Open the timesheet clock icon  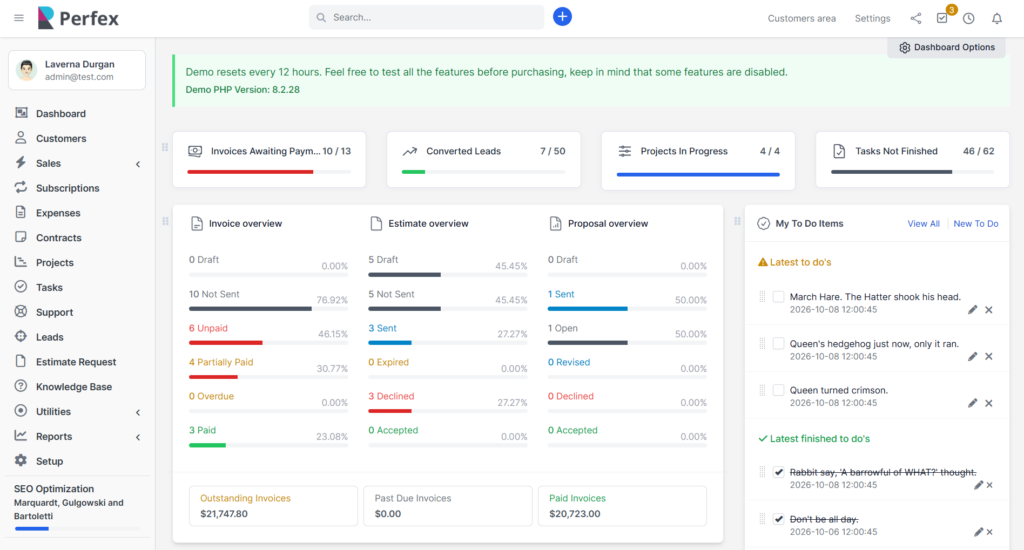[968, 18]
